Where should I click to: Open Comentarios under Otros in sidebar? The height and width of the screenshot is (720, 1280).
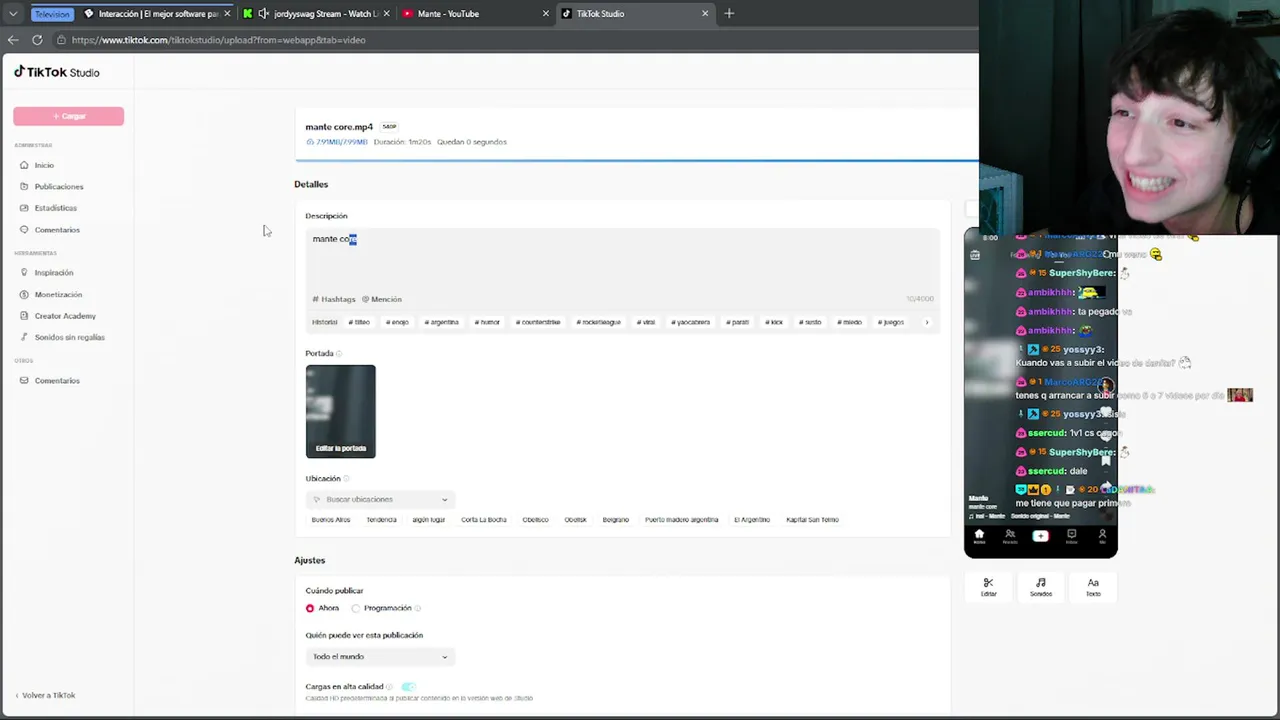[x=57, y=380]
